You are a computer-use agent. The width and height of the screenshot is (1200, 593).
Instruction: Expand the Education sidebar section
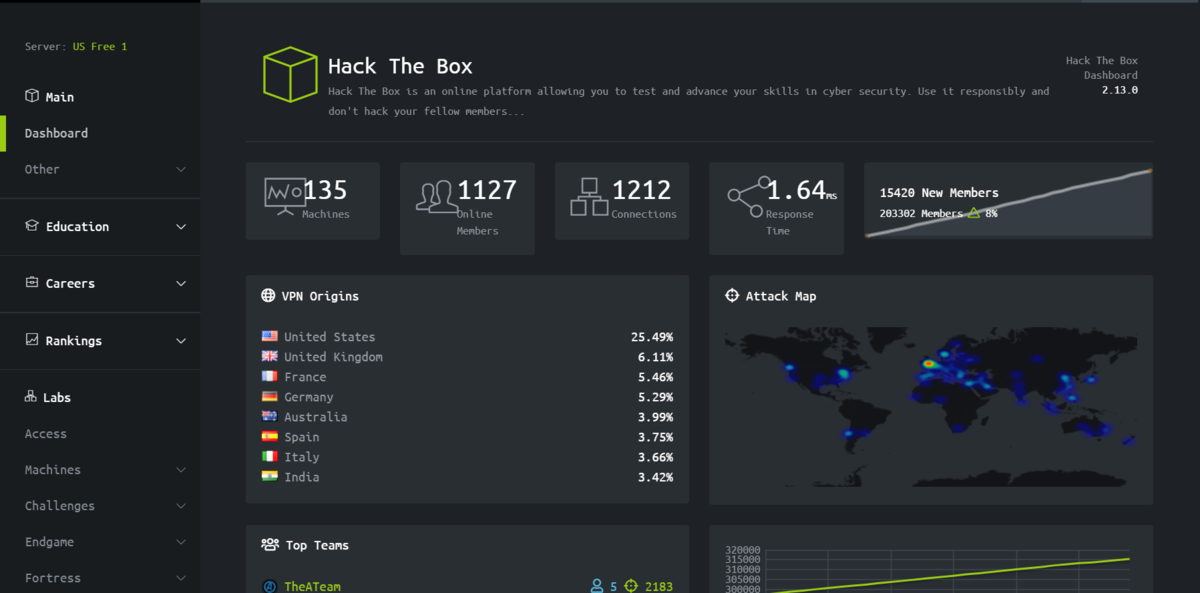[181, 227]
